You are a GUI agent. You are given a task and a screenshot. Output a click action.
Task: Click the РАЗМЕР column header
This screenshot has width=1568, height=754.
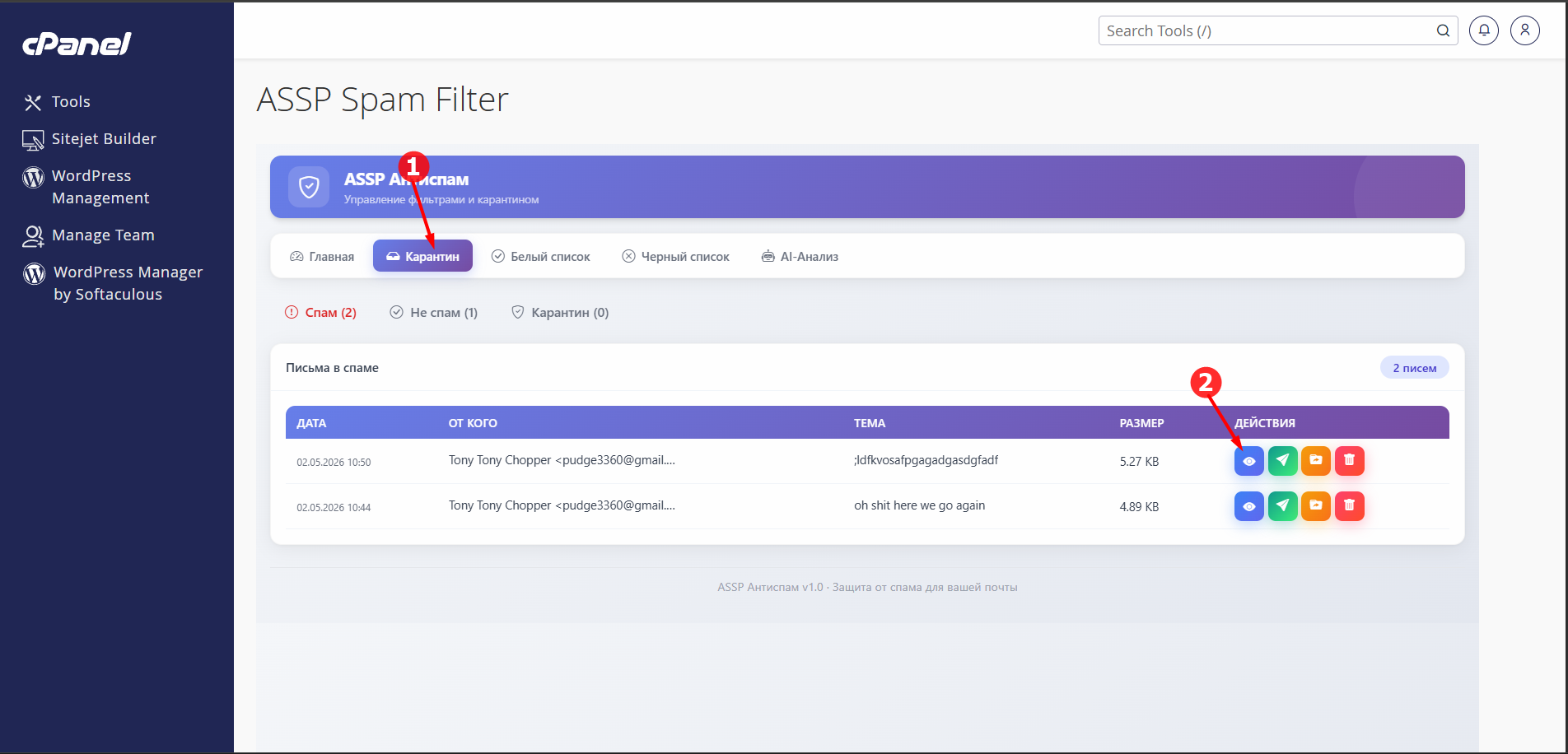pyautogui.click(x=1141, y=423)
